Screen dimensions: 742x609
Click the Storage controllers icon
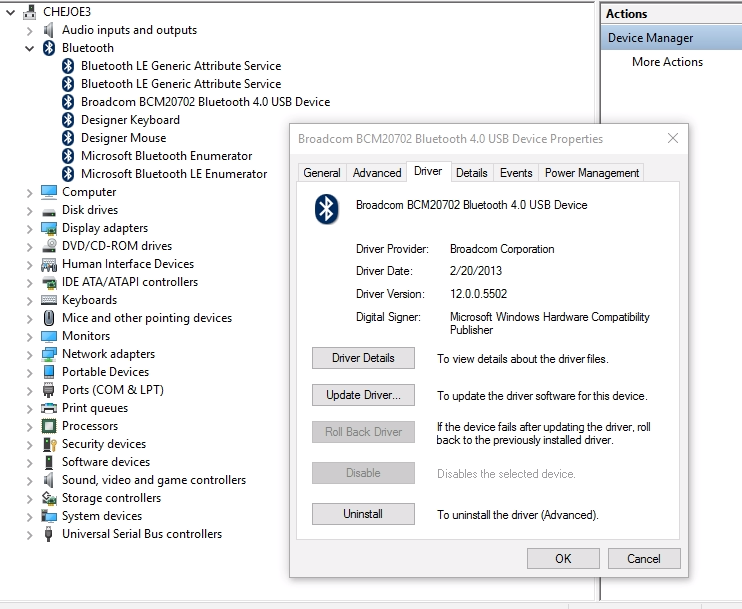point(49,498)
